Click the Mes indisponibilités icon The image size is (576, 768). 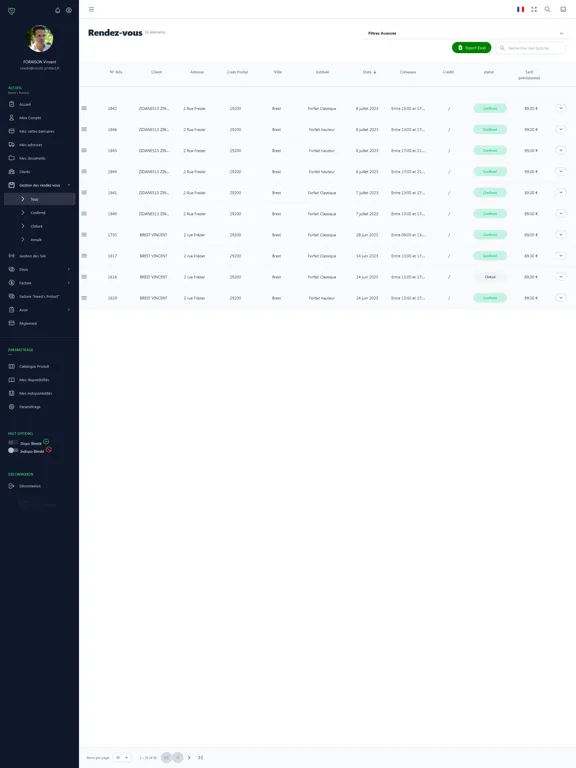pyautogui.click(x=12, y=393)
